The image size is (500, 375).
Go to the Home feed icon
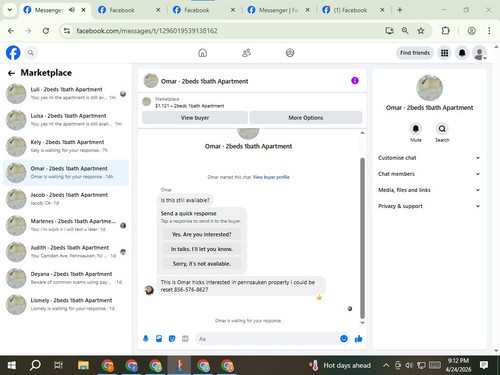pyautogui.click(x=202, y=53)
